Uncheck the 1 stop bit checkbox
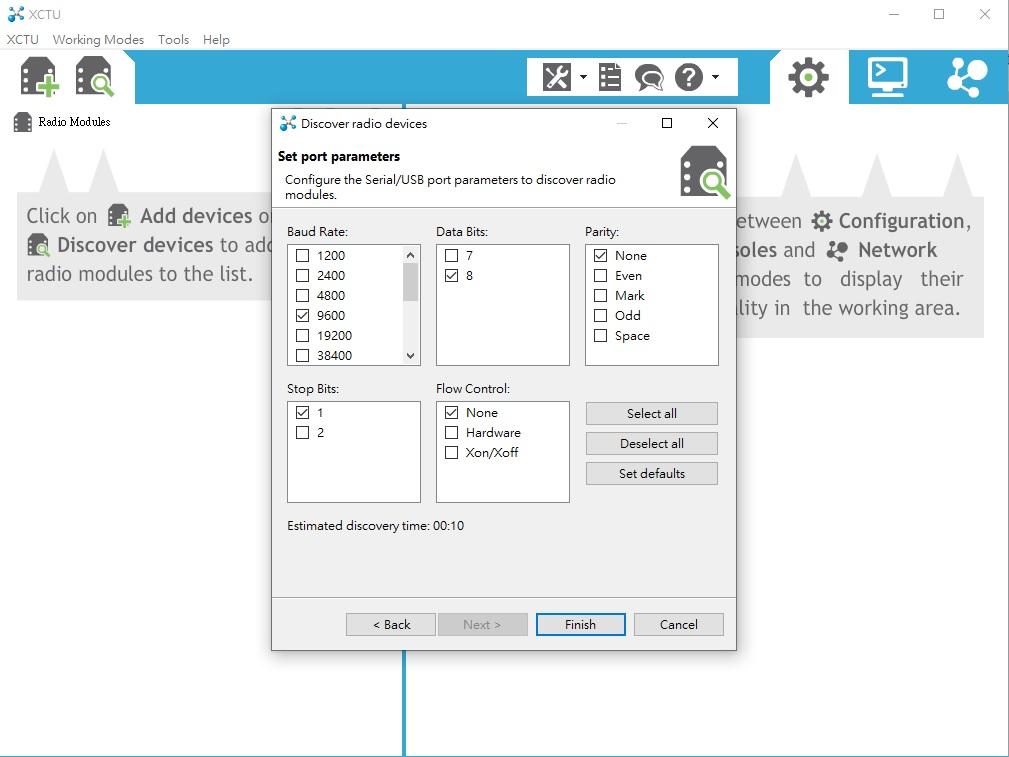 (x=302, y=413)
